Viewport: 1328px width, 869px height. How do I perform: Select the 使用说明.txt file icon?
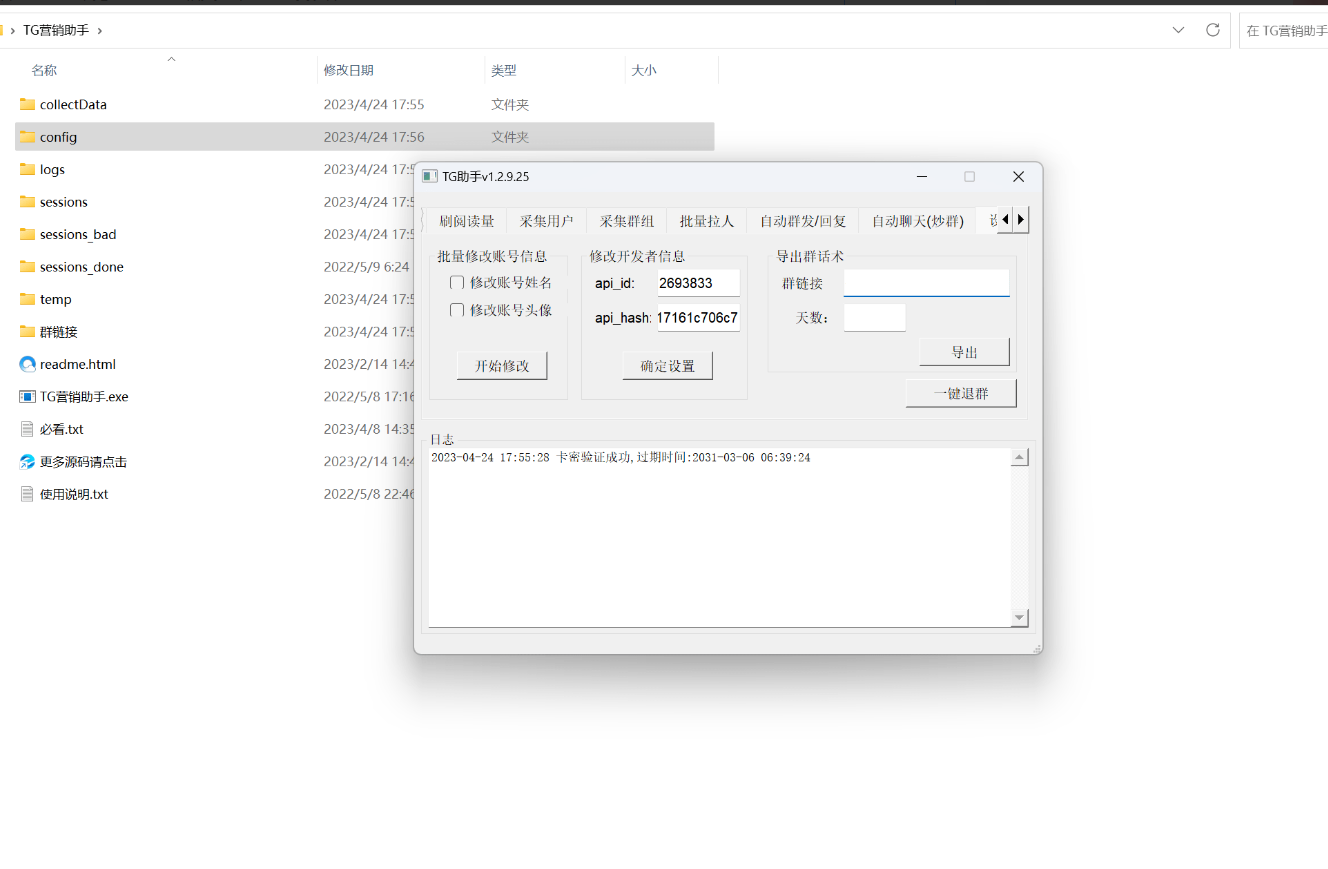click(28, 494)
